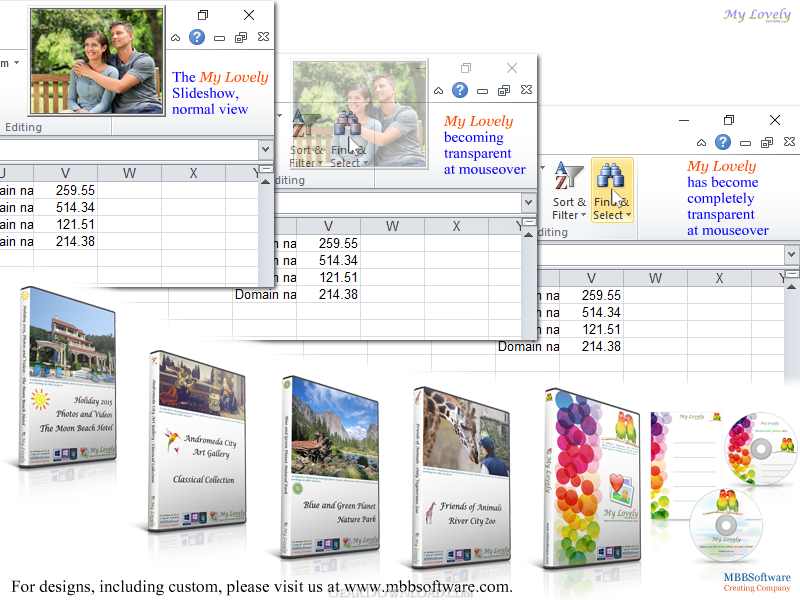Collapse the ribbon in completely transparent window
The width and height of the screenshot is (800, 600).
[702, 143]
